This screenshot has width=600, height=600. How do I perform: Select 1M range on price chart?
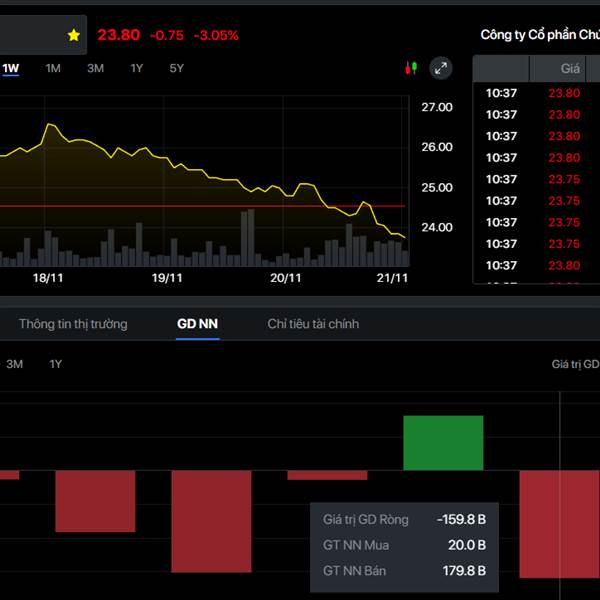[53, 68]
